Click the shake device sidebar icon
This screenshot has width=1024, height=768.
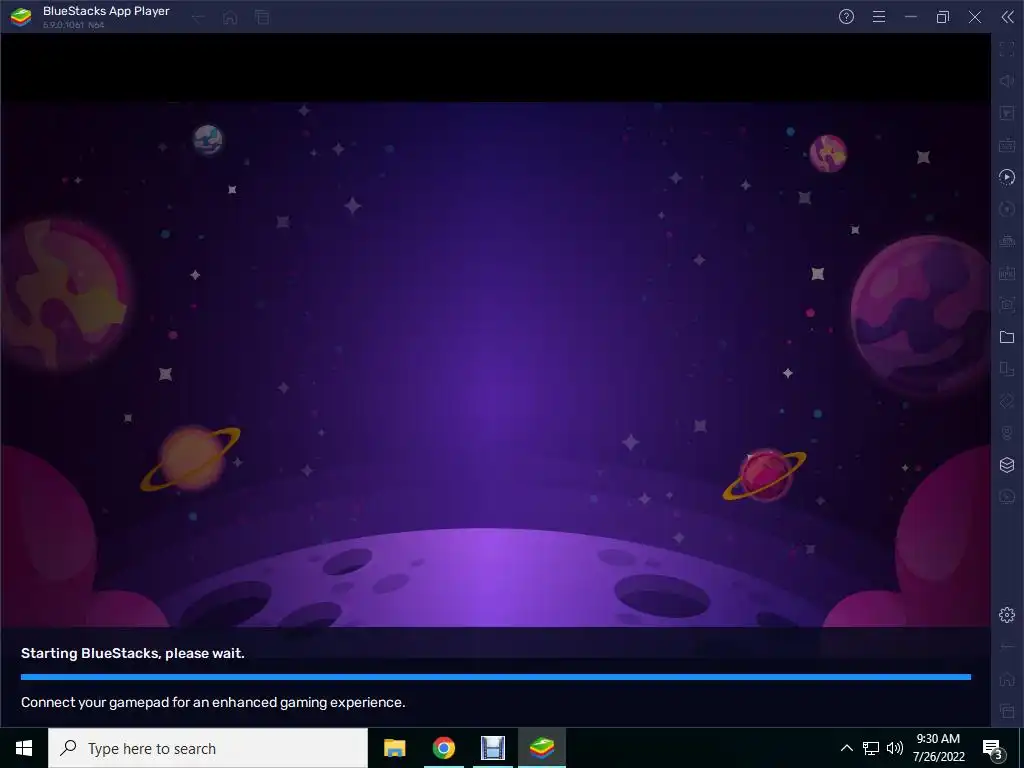[x=1007, y=401]
